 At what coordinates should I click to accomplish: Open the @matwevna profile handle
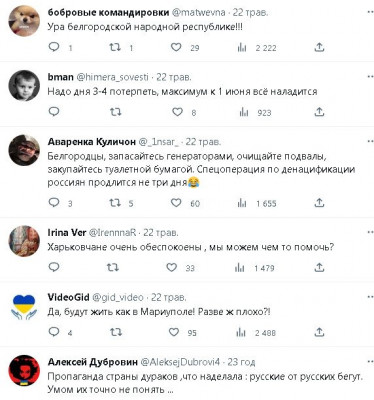pos(199,13)
